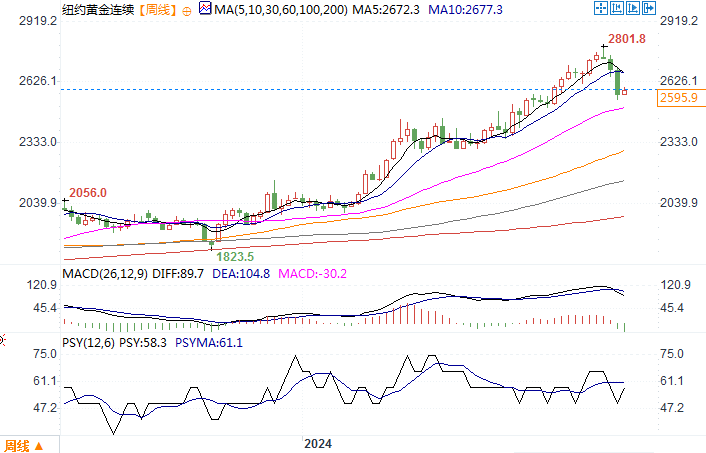Click the 2801.8 high price marker
The width and height of the screenshot is (706, 453).
point(627,39)
